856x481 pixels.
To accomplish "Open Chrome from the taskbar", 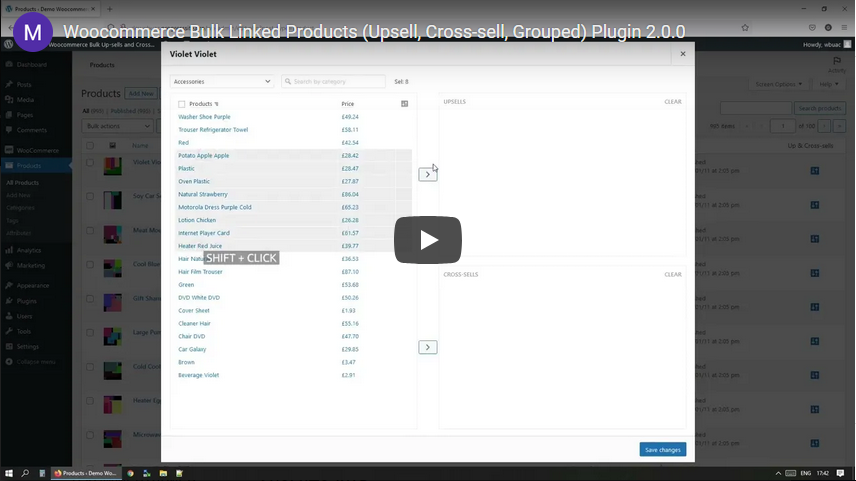I will click(x=130, y=473).
